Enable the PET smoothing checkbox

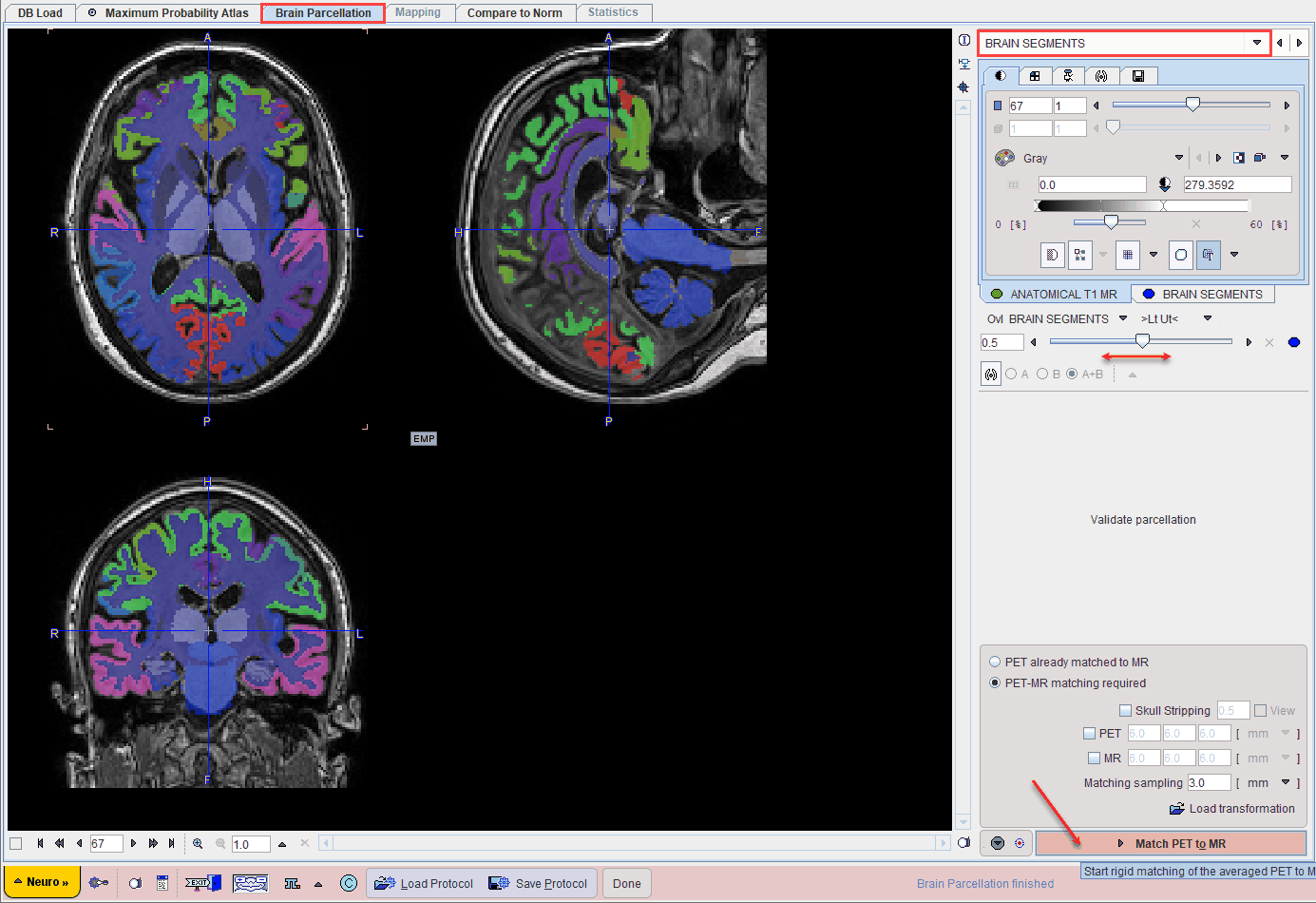point(1090,733)
